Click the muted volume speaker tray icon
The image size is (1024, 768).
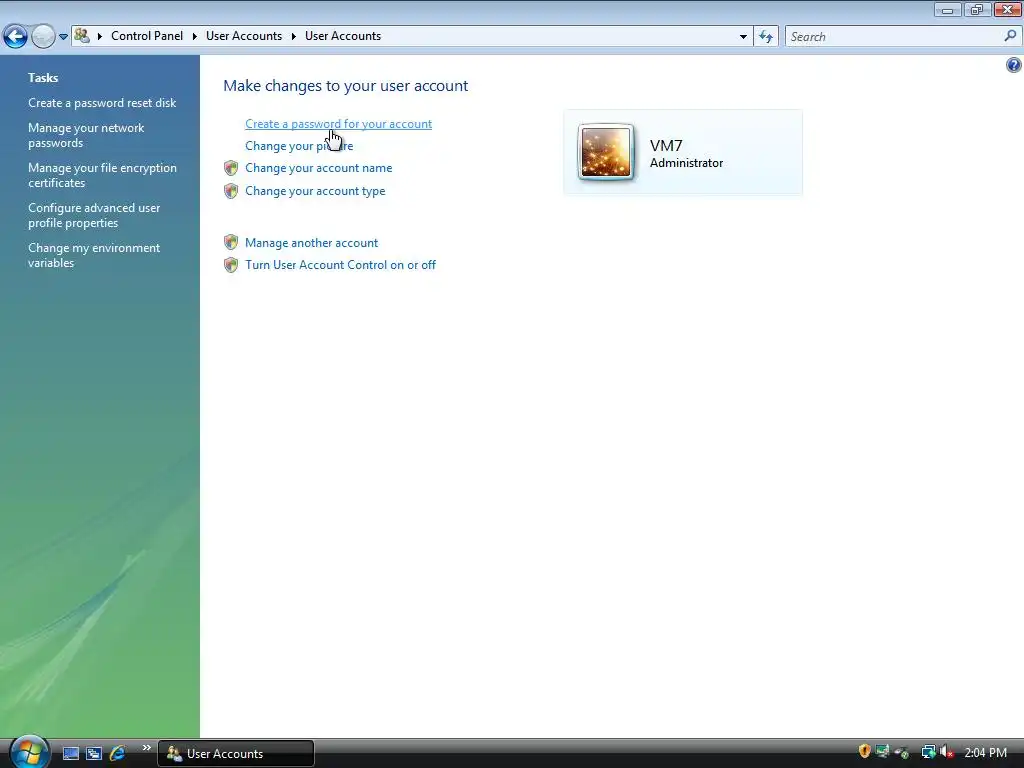tap(947, 752)
